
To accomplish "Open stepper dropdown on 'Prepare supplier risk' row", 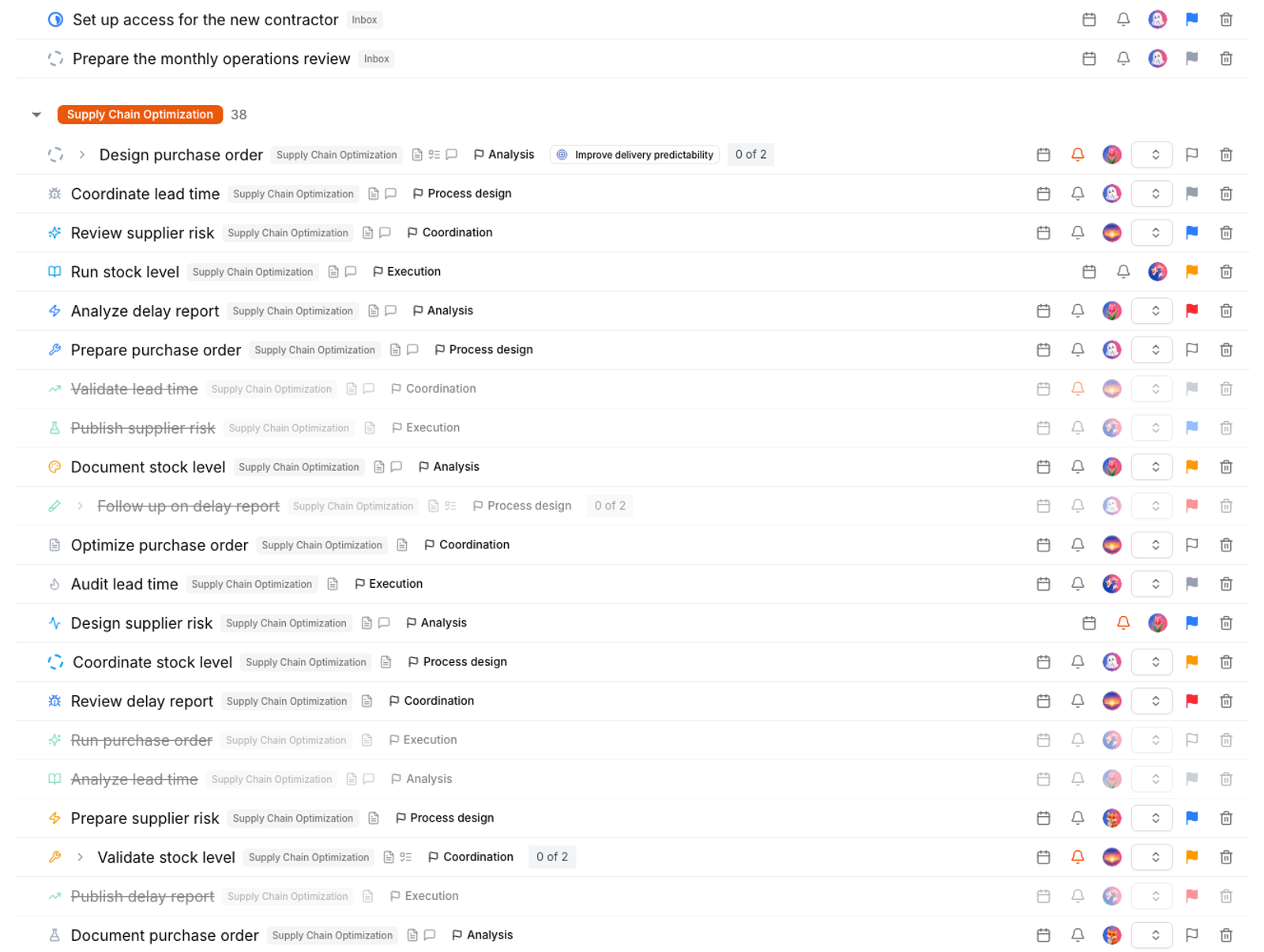I will coord(1152,818).
